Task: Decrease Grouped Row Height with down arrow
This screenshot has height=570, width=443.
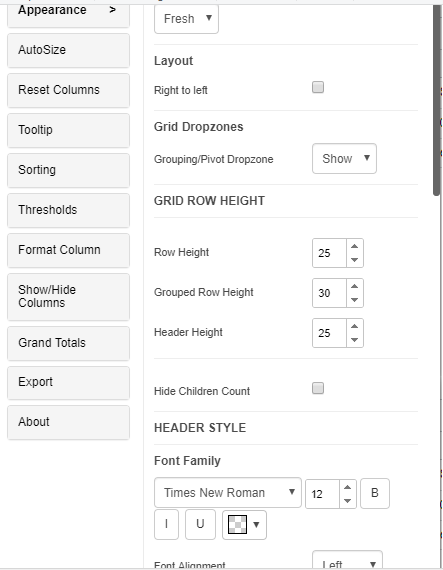Action: [x=355, y=300]
